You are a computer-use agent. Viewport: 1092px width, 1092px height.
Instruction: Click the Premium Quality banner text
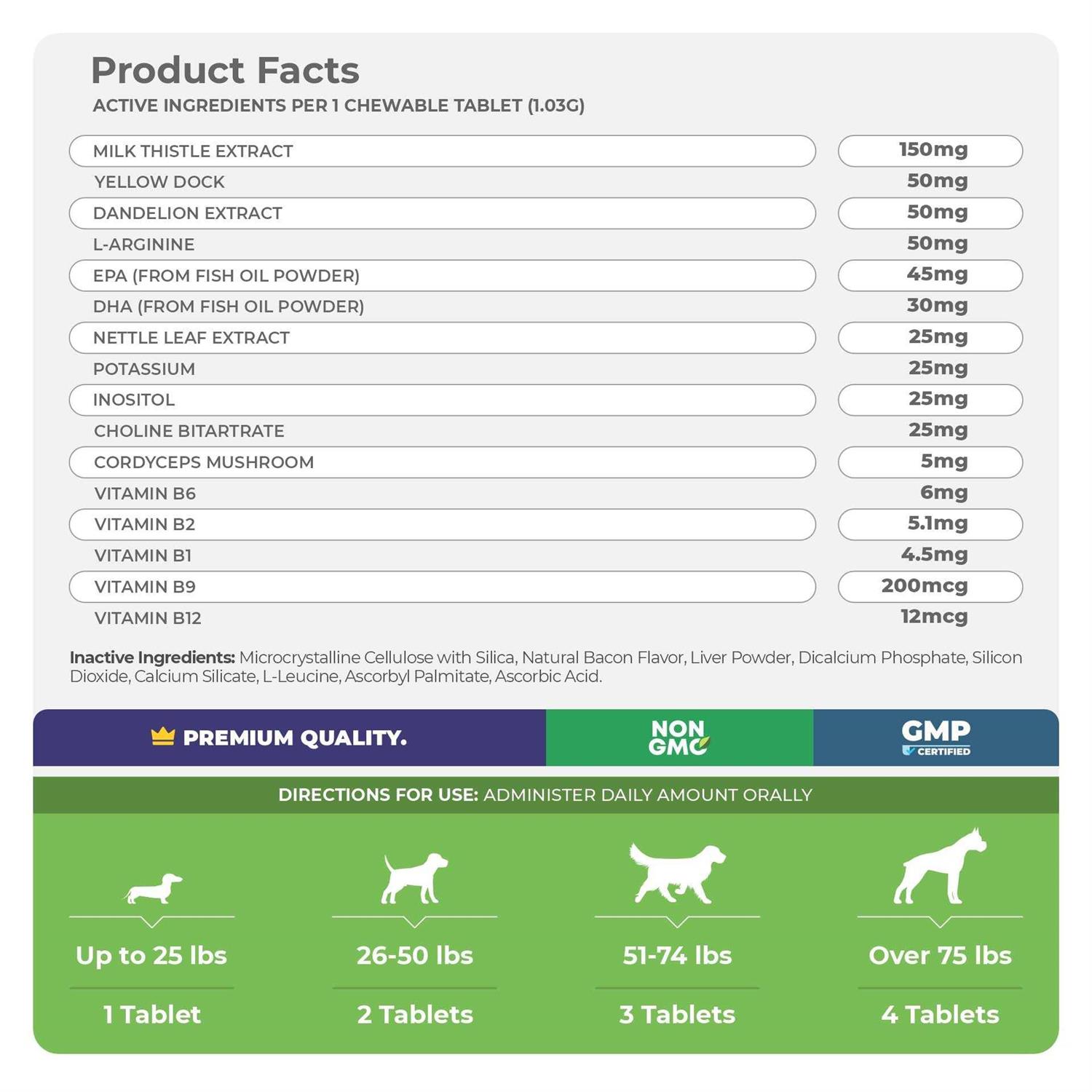click(295, 738)
